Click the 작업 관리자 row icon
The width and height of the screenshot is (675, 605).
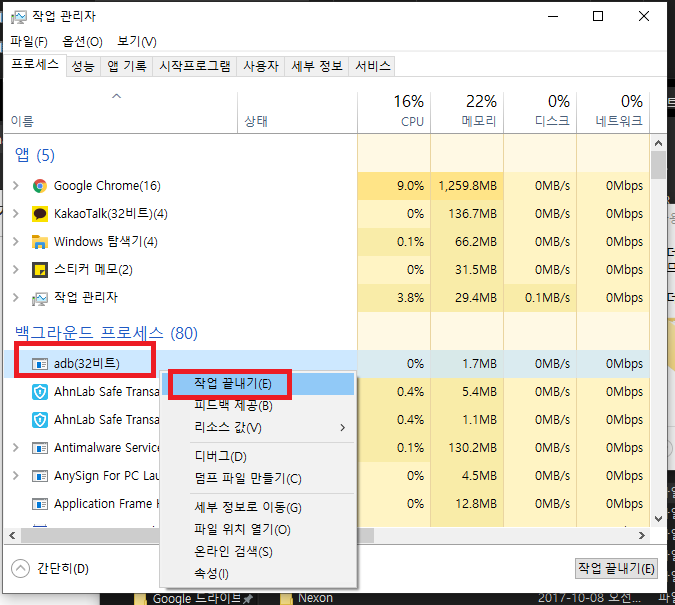click(40, 298)
